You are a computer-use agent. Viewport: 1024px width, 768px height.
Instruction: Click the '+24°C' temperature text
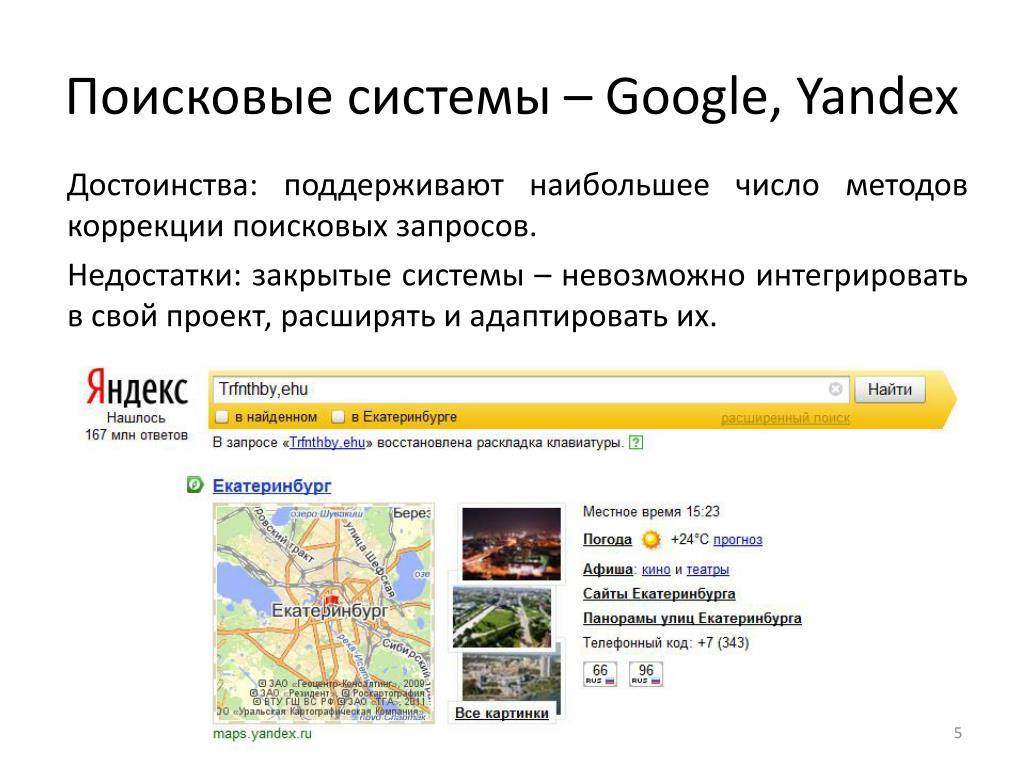pos(689,539)
